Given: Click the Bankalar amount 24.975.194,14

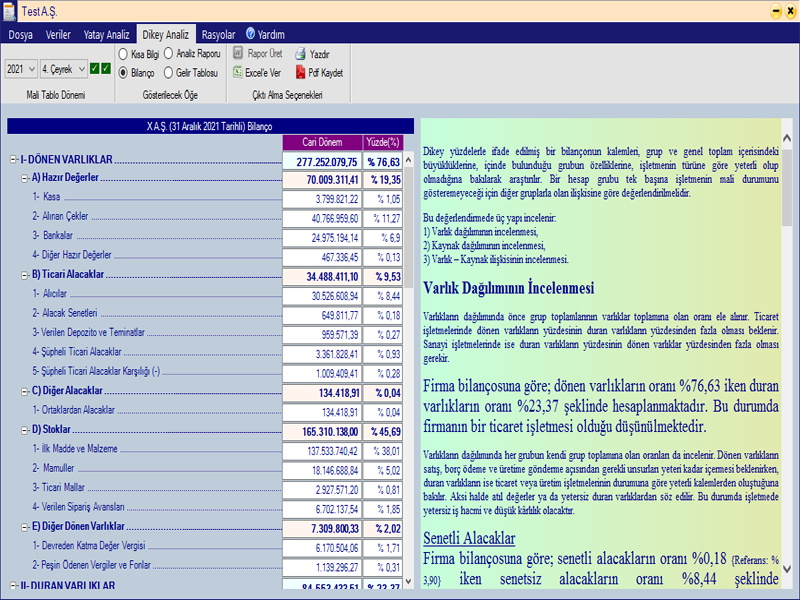Looking at the screenshot, I should click(322, 238).
